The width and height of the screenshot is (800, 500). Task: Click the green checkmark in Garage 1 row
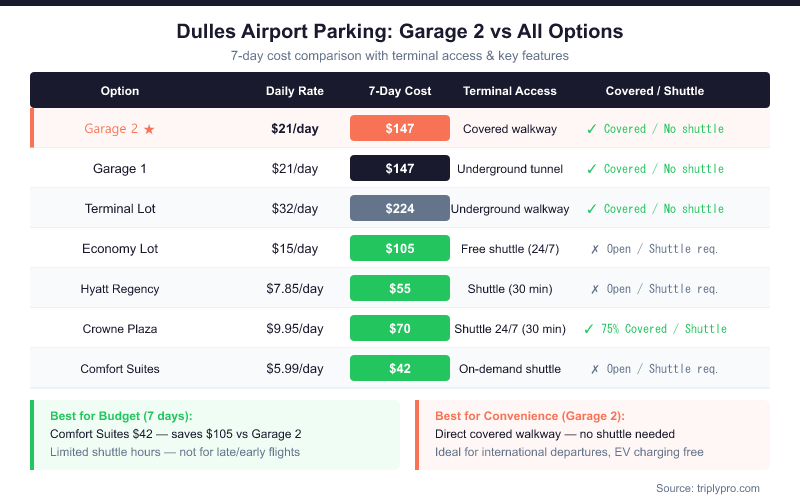pyautogui.click(x=592, y=169)
